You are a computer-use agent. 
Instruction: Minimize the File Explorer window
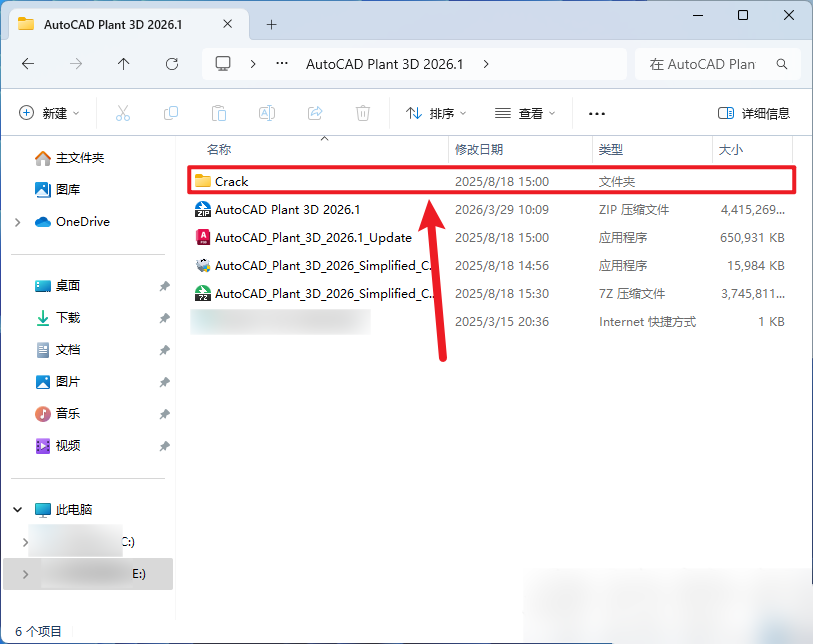[x=698, y=15]
